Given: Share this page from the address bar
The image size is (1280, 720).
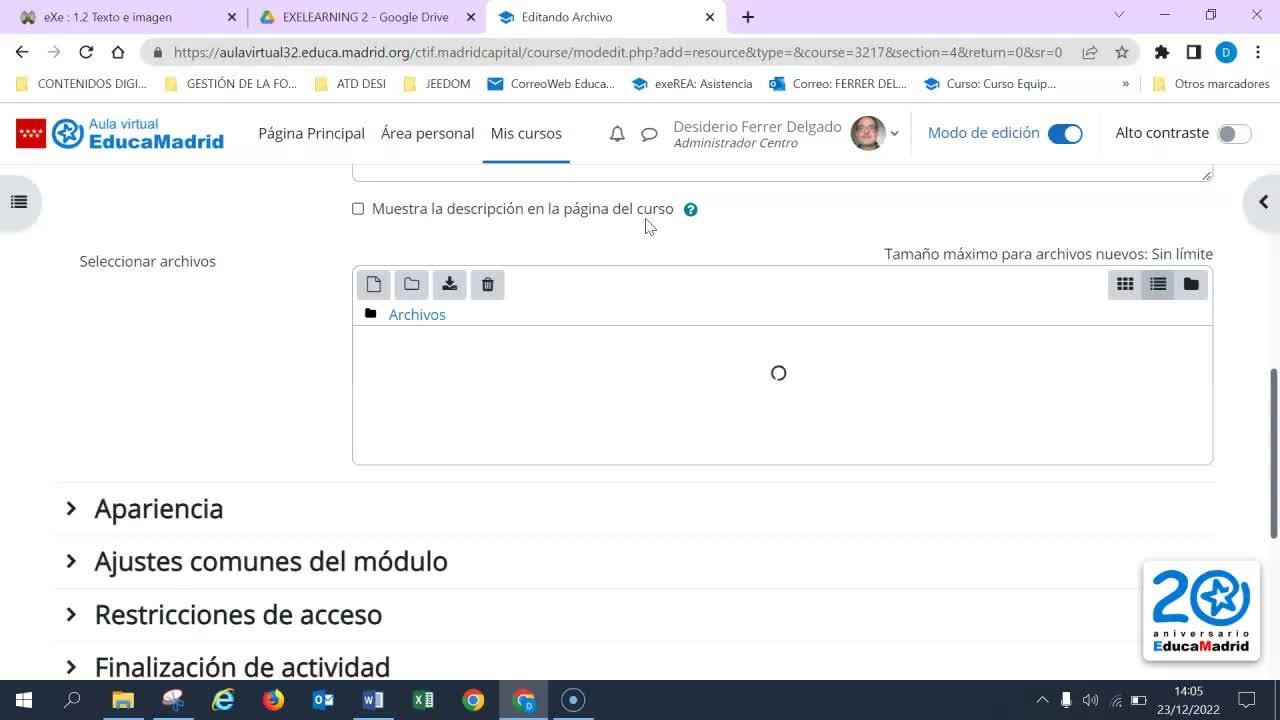Looking at the screenshot, I should point(1090,52).
